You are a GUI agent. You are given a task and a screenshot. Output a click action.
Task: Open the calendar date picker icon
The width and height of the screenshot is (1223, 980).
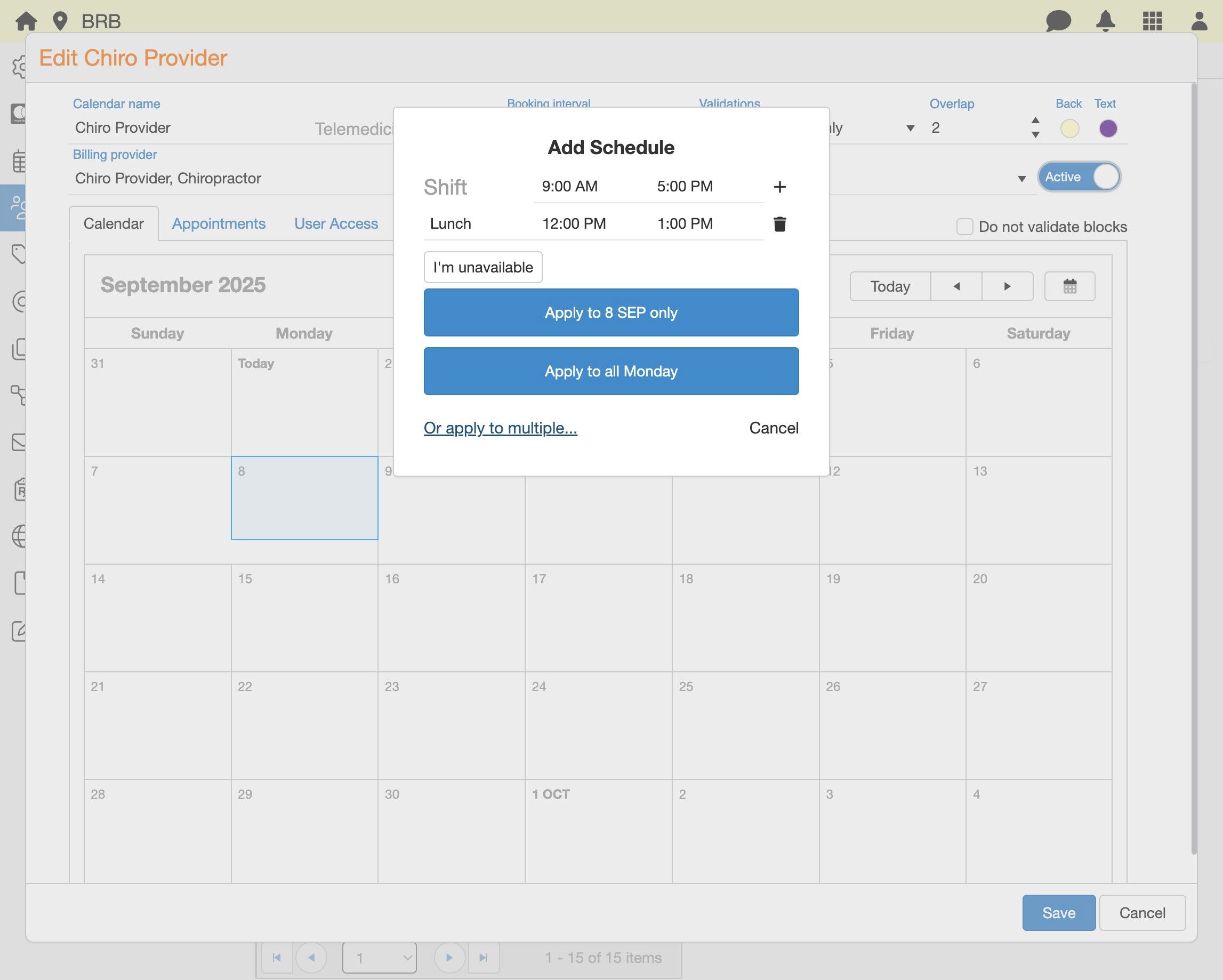click(x=1069, y=286)
